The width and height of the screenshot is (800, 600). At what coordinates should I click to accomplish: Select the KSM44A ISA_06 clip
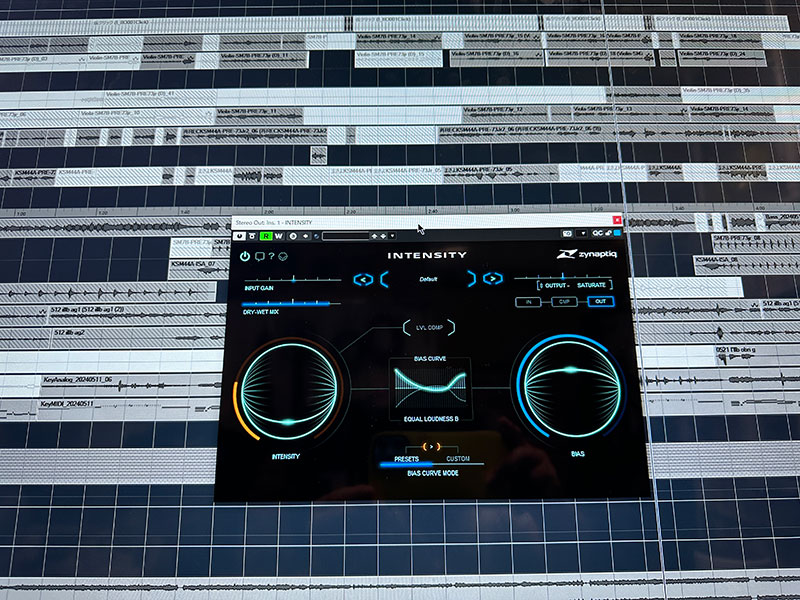point(747,265)
